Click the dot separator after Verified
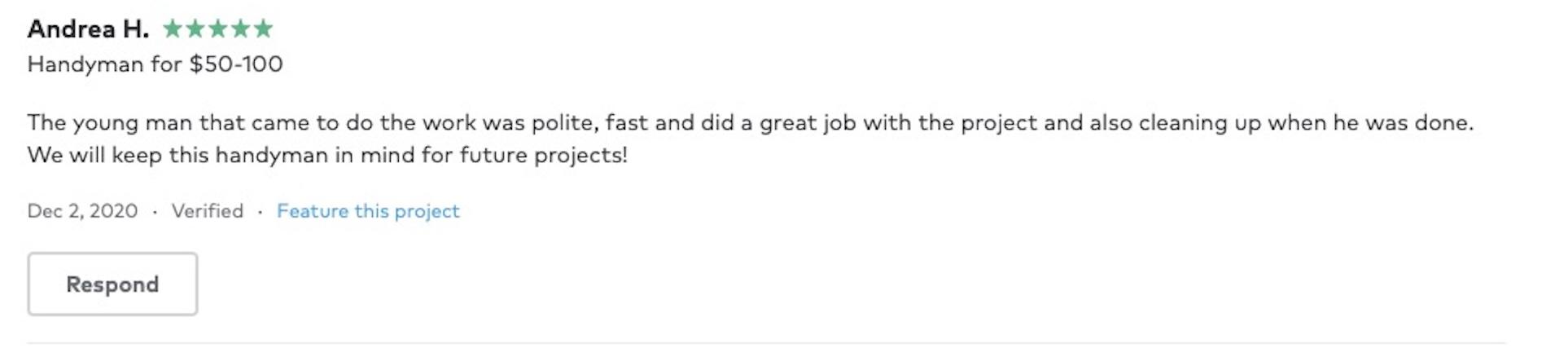The height and width of the screenshot is (357, 1568). click(260, 212)
